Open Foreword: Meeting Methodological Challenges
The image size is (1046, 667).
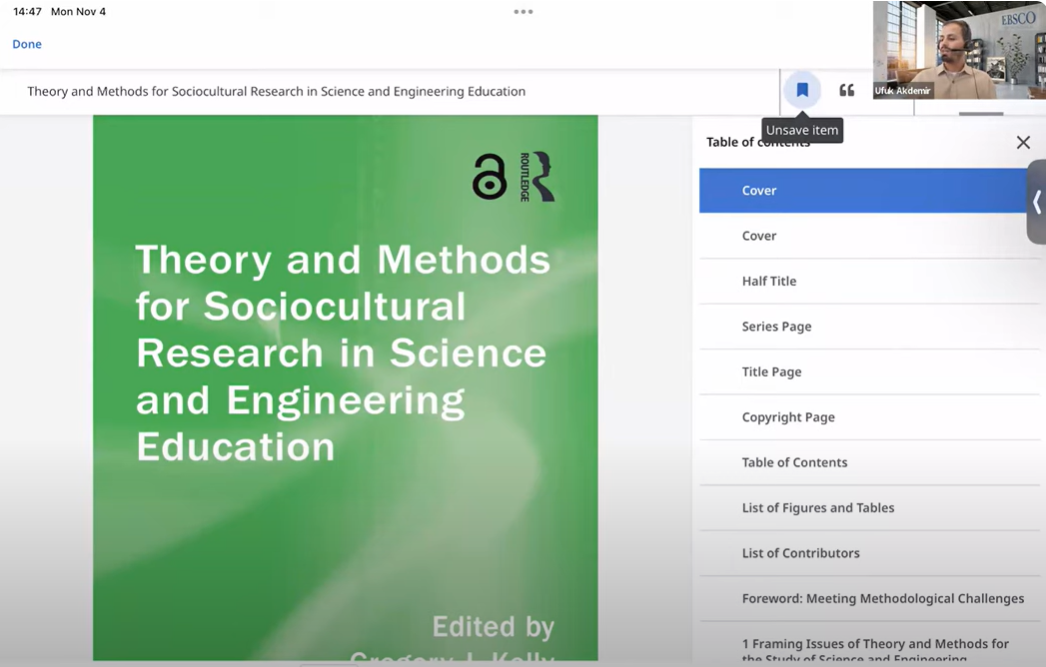click(882, 599)
